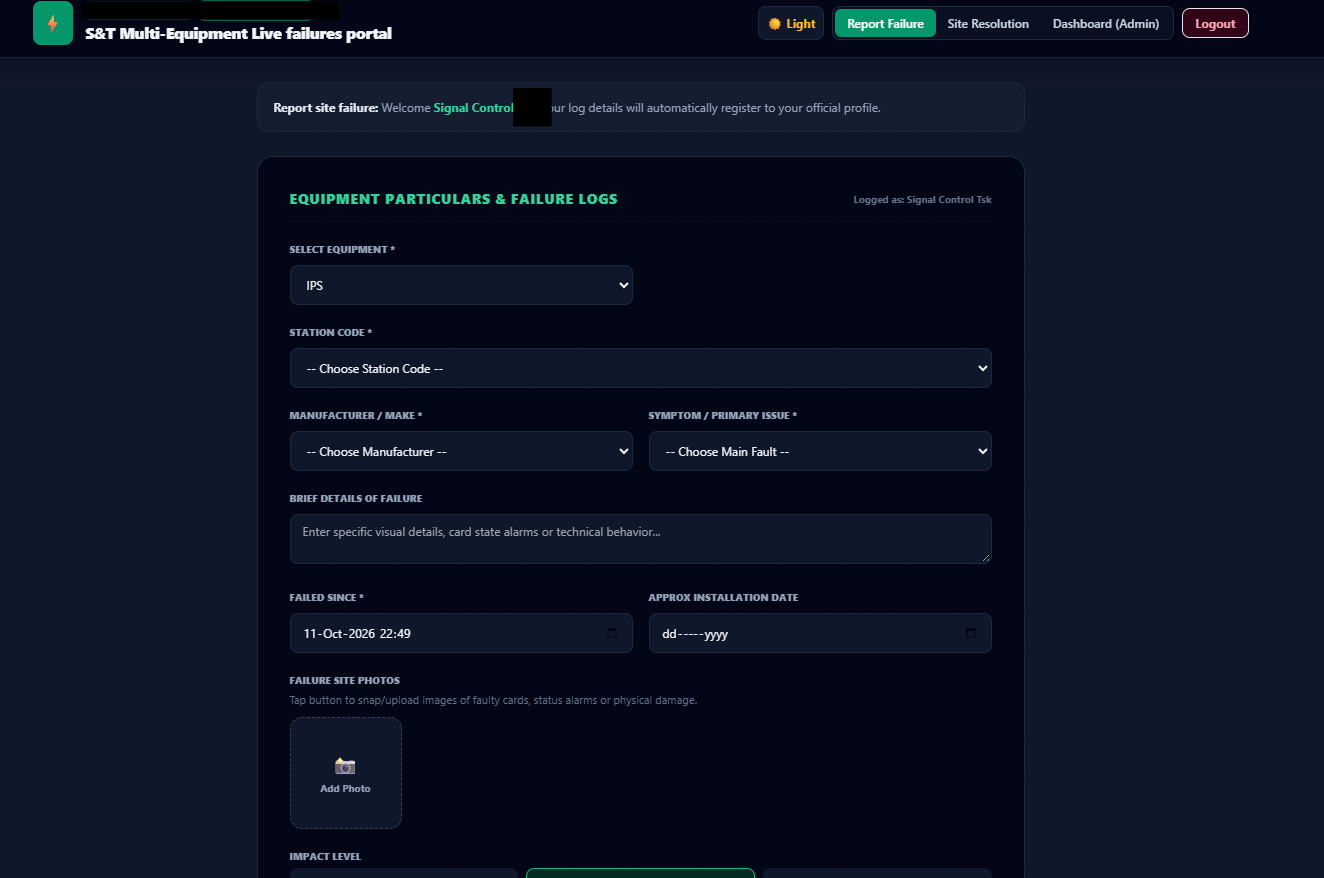Click the Logout button
Image resolution: width=1324 pixels, height=878 pixels.
pos(1215,23)
